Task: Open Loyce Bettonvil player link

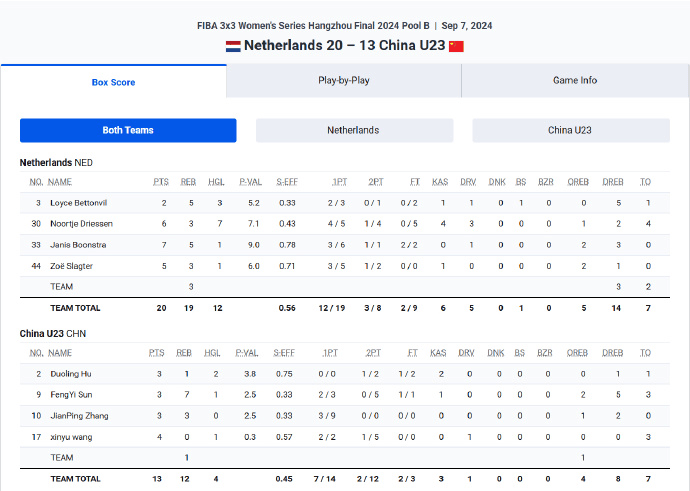Action: [x=78, y=203]
